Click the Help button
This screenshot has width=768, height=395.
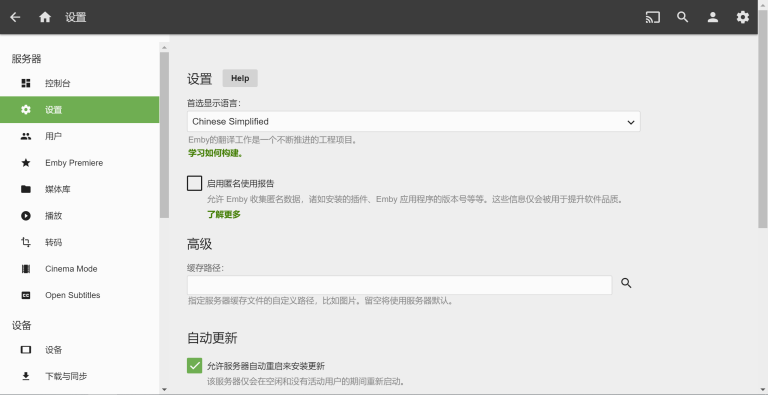240,78
